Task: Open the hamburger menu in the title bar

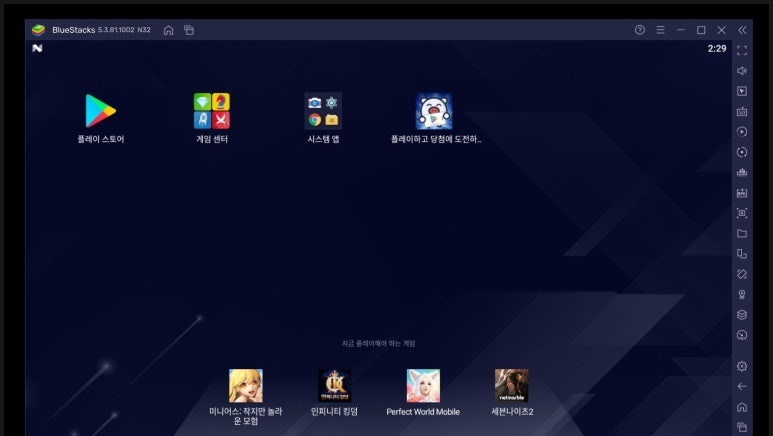Action: (661, 30)
